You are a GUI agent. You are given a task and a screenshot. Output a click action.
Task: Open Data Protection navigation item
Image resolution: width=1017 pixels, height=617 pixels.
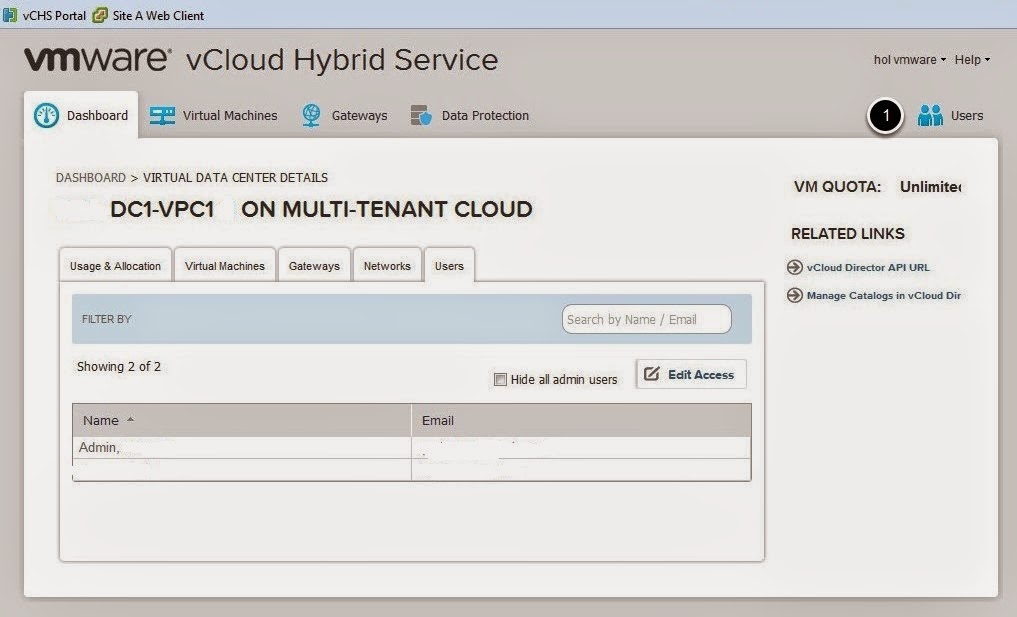pyautogui.click(x=470, y=115)
